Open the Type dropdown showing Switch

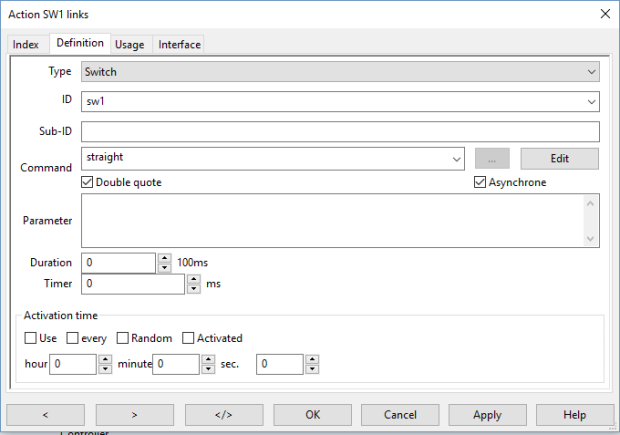click(x=339, y=72)
